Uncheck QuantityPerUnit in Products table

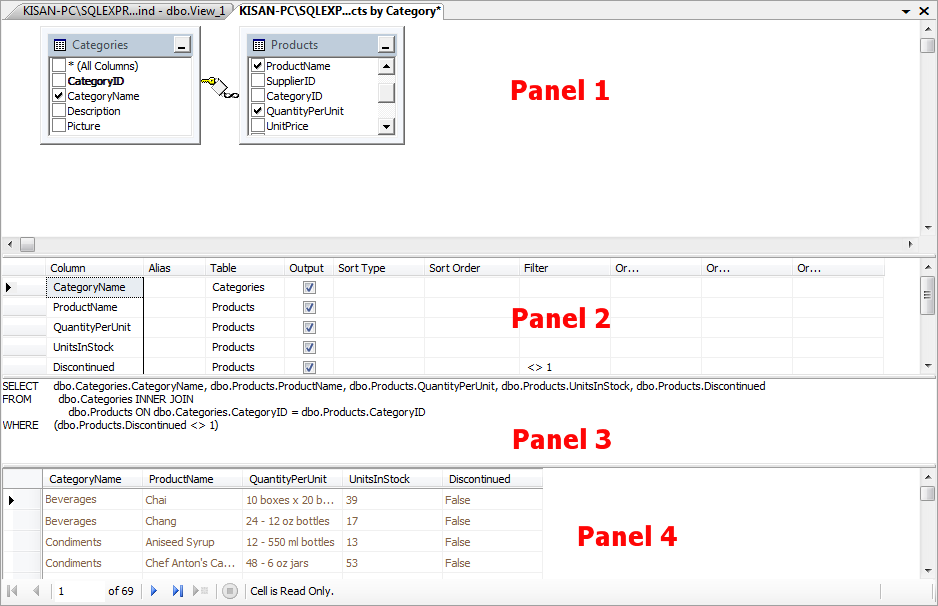pos(258,110)
